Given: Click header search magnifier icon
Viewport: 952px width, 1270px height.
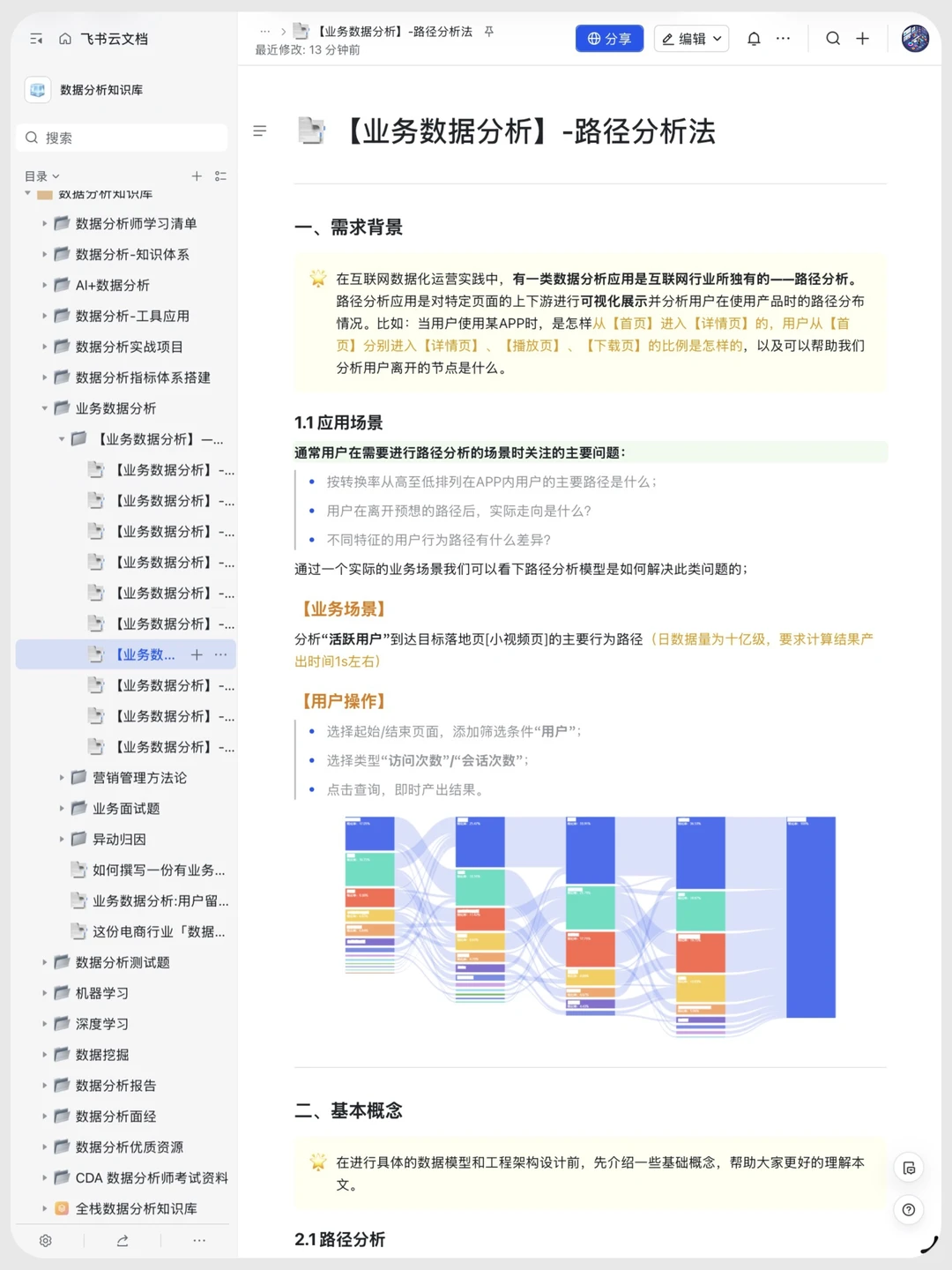Looking at the screenshot, I should click(x=833, y=39).
